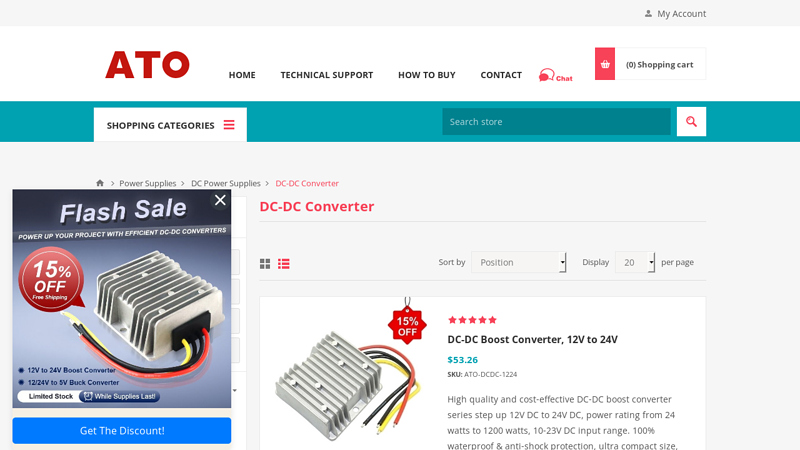Image resolution: width=800 pixels, height=450 pixels.
Task: Open the How To Buy menu item
Action: tap(427, 75)
